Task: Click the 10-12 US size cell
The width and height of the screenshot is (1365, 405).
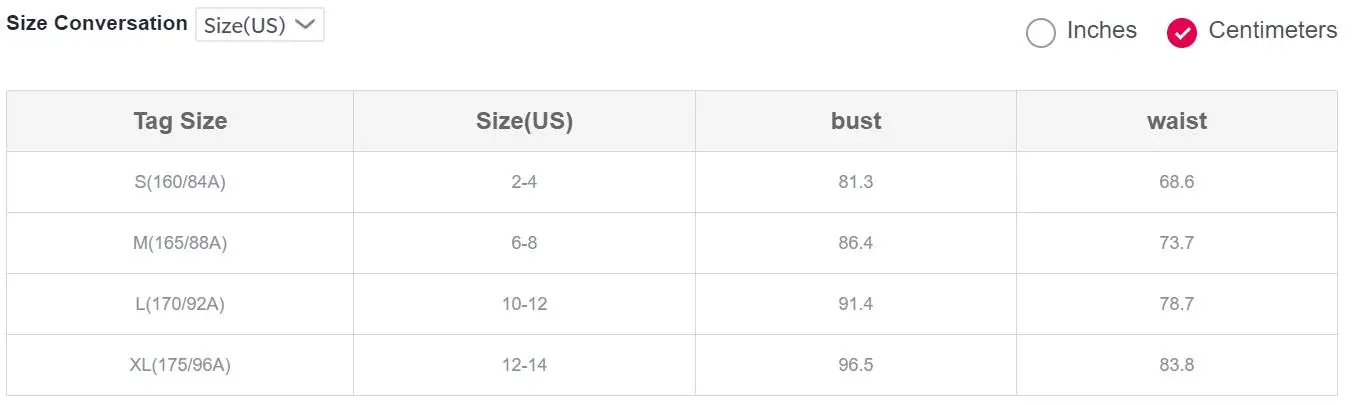Action: (x=524, y=304)
